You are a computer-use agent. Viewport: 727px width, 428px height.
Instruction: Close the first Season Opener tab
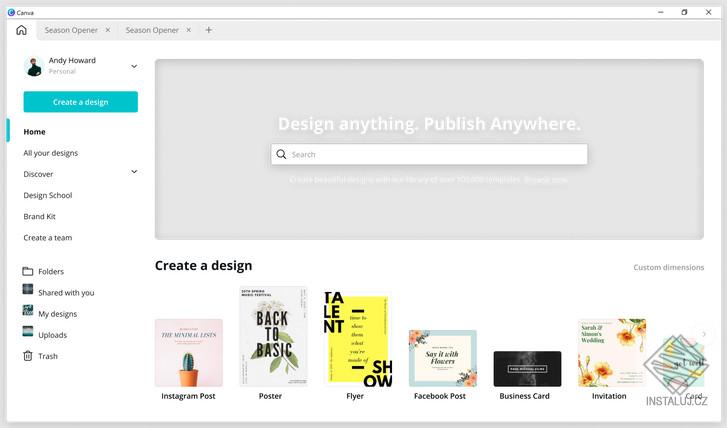(108, 30)
